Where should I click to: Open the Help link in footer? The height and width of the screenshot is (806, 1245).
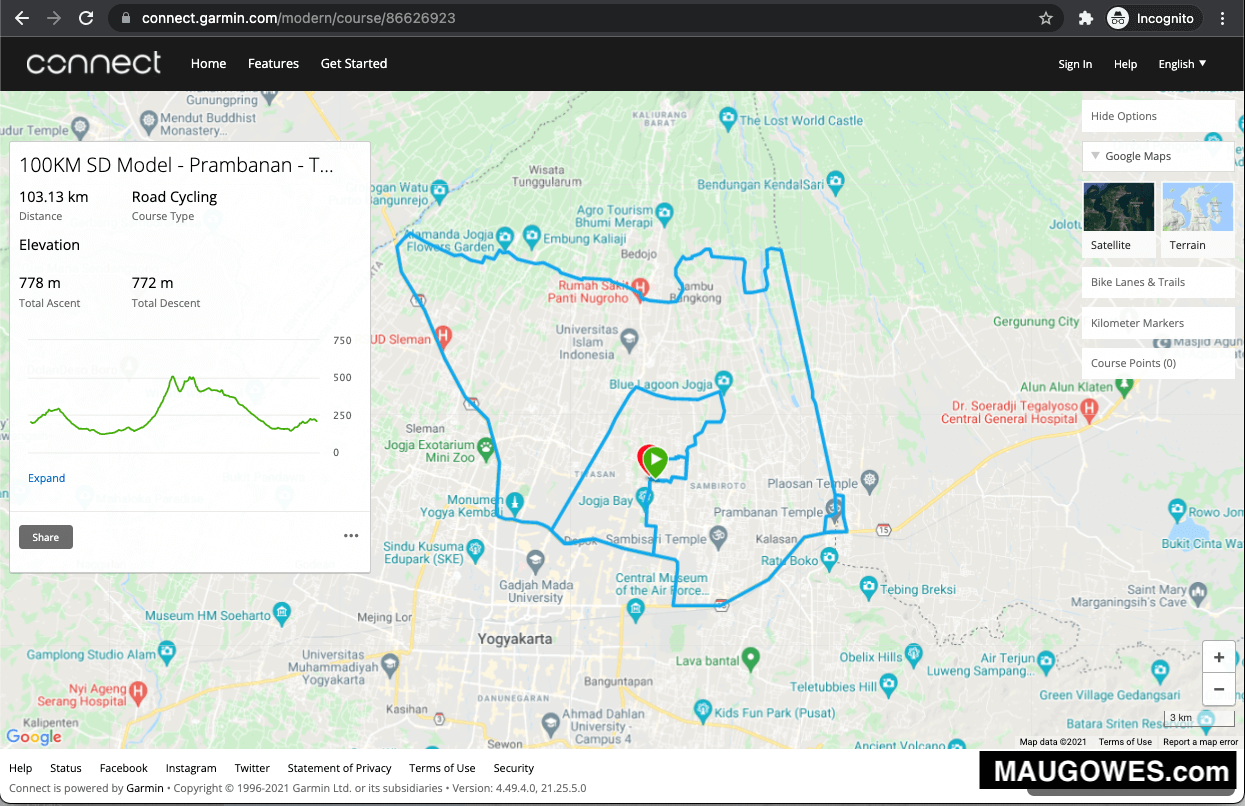20,768
